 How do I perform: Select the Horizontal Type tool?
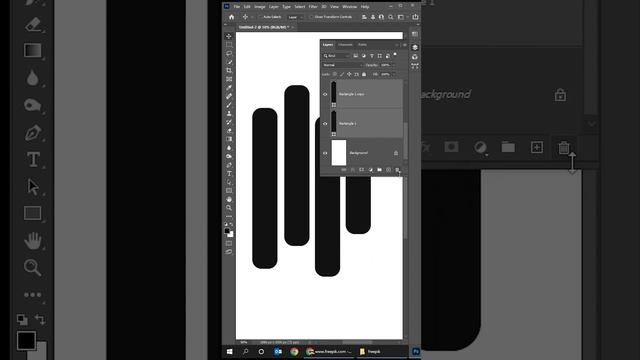(229, 173)
